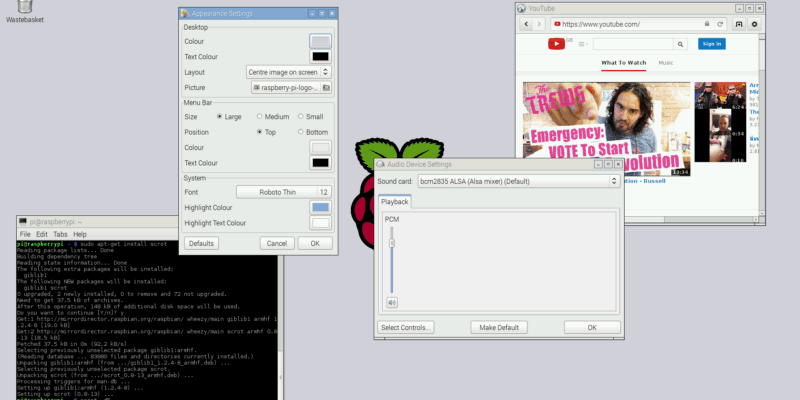Image resolution: width=800 pixels, height=400 pixels.
Task: Open the terminal Edit menu
Action: pos(41,234)
